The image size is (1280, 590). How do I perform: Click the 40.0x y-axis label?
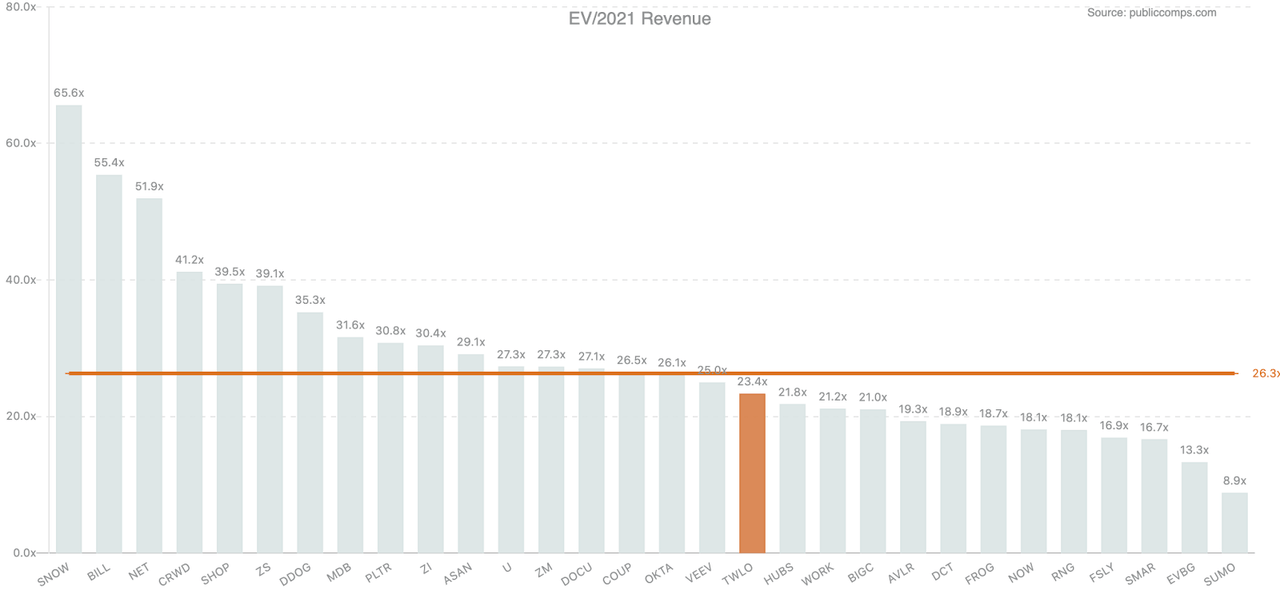tap(21, 280)
